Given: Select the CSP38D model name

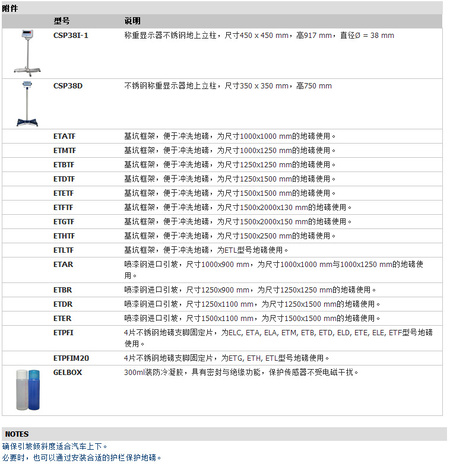Looking at the screenshot, I should coord(68,86).
